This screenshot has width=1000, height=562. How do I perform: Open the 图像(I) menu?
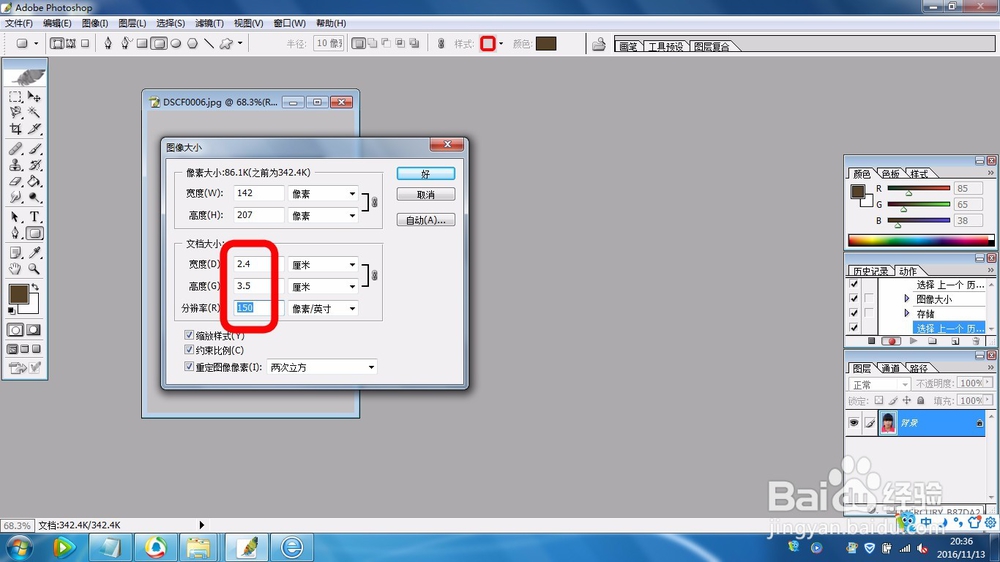click(x=95, y=23)
